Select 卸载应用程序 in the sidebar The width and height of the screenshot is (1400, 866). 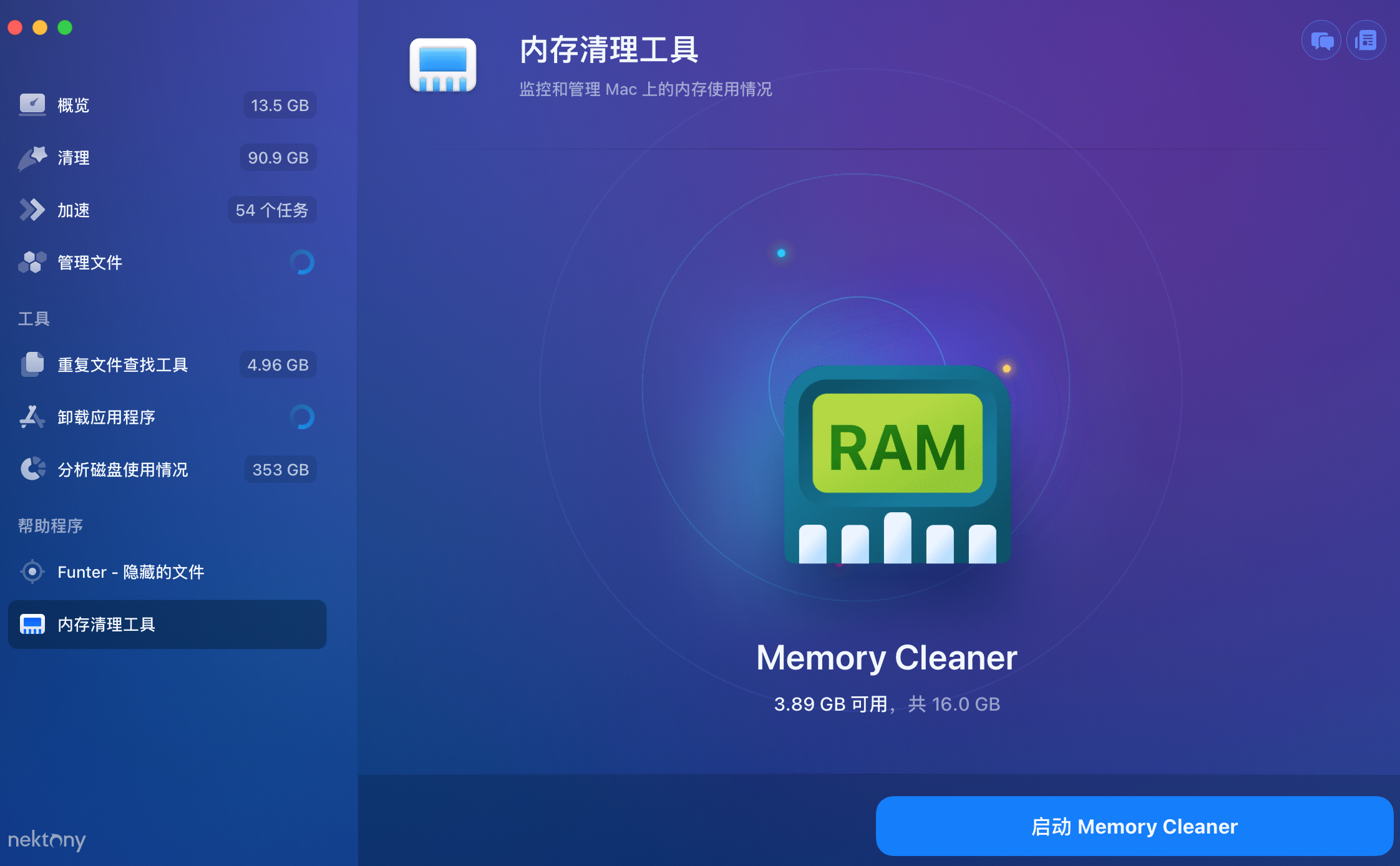[167, 417]
